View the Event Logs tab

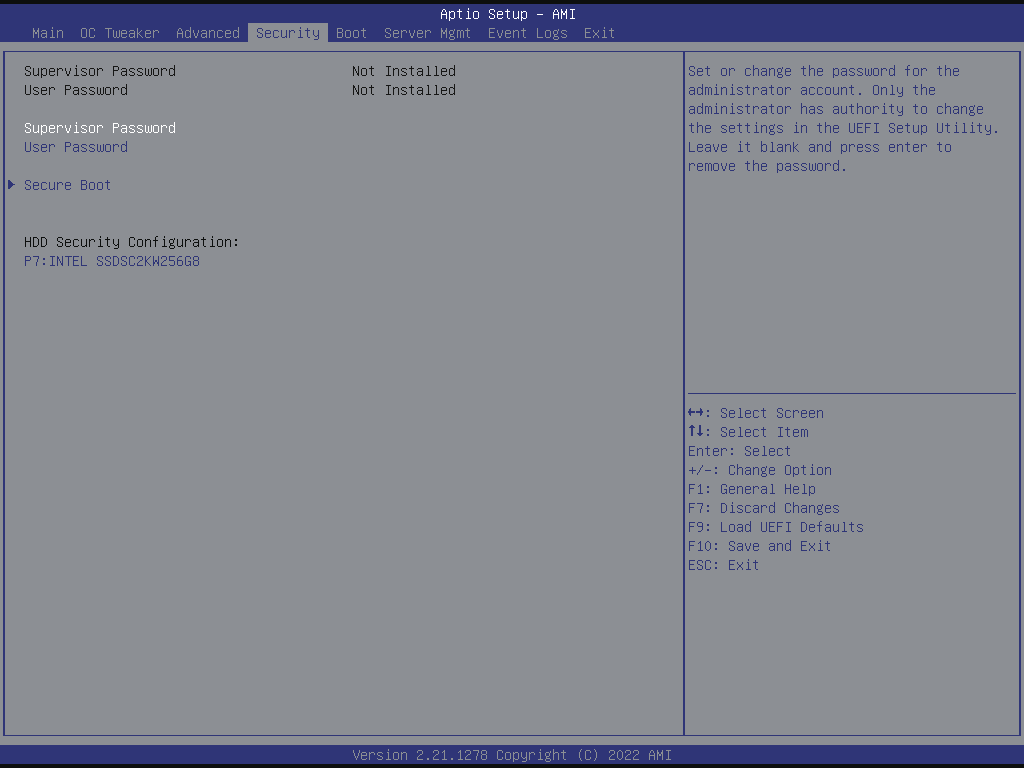tap(527, 33)
